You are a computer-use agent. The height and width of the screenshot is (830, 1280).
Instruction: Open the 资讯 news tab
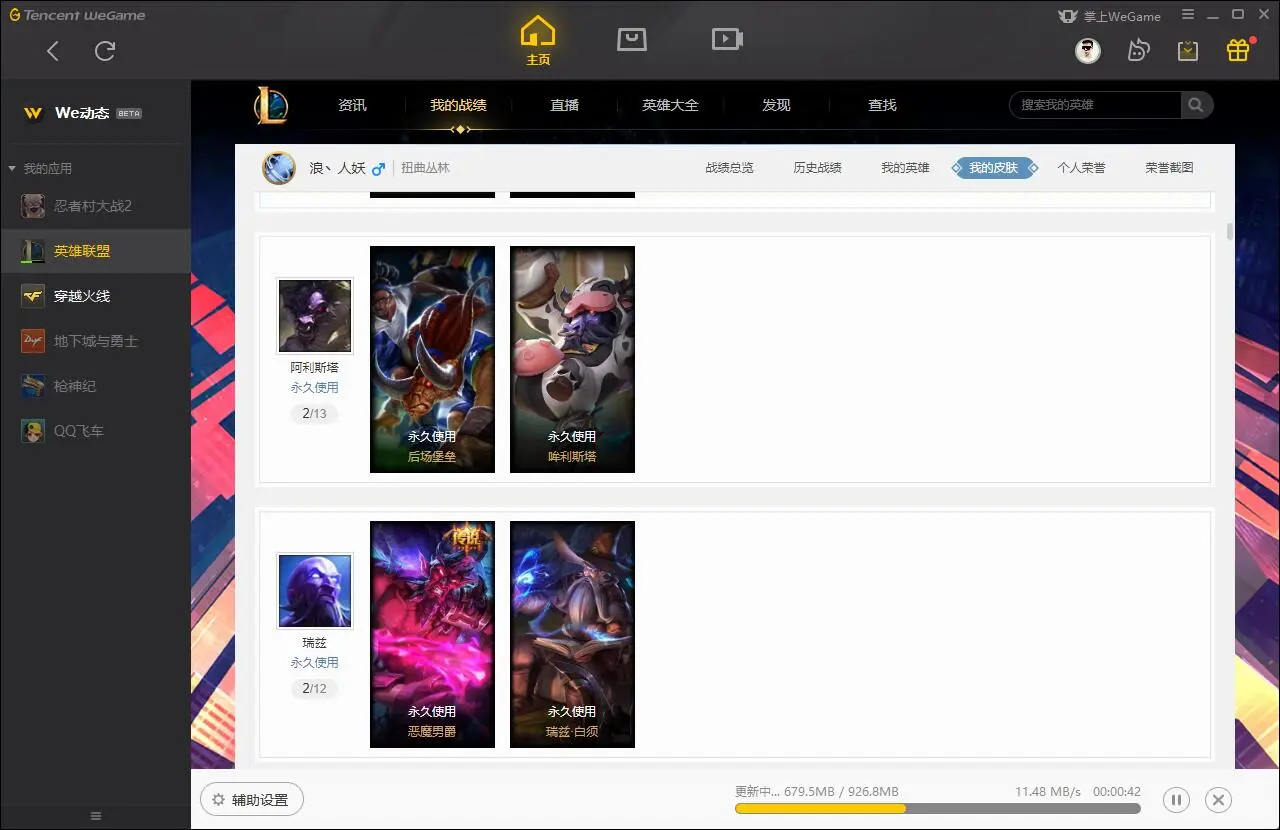pyautogui.click(x=352, y=105)
